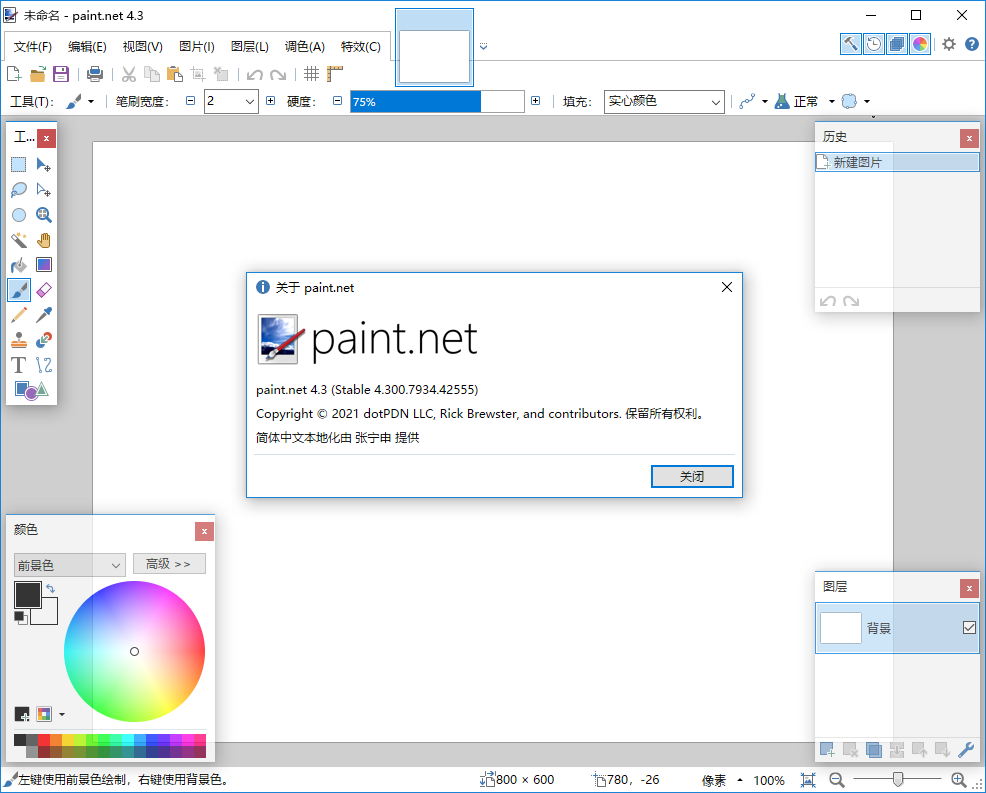Image resolution: width=986 pixels, height=793 pixels.
Task: Open palette options dropdown arrow
Action: pyautogui.click(x=62, y=714)
